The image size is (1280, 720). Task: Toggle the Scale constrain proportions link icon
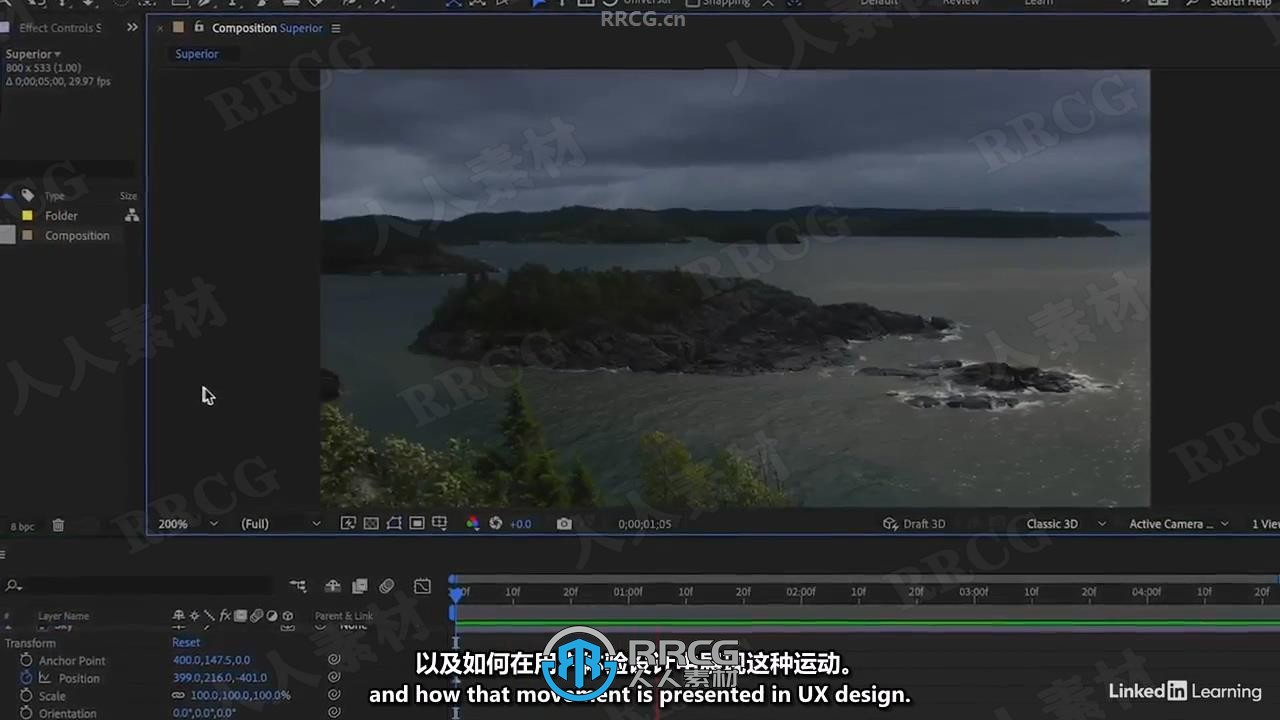click(178, 695)
